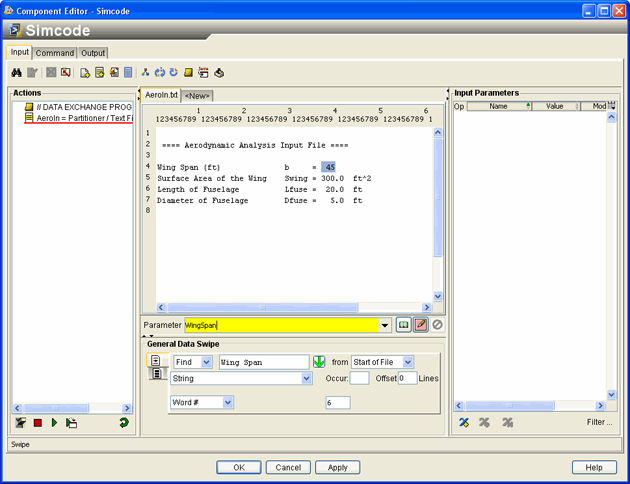
Task: Click the OK button
Action: 239,467
